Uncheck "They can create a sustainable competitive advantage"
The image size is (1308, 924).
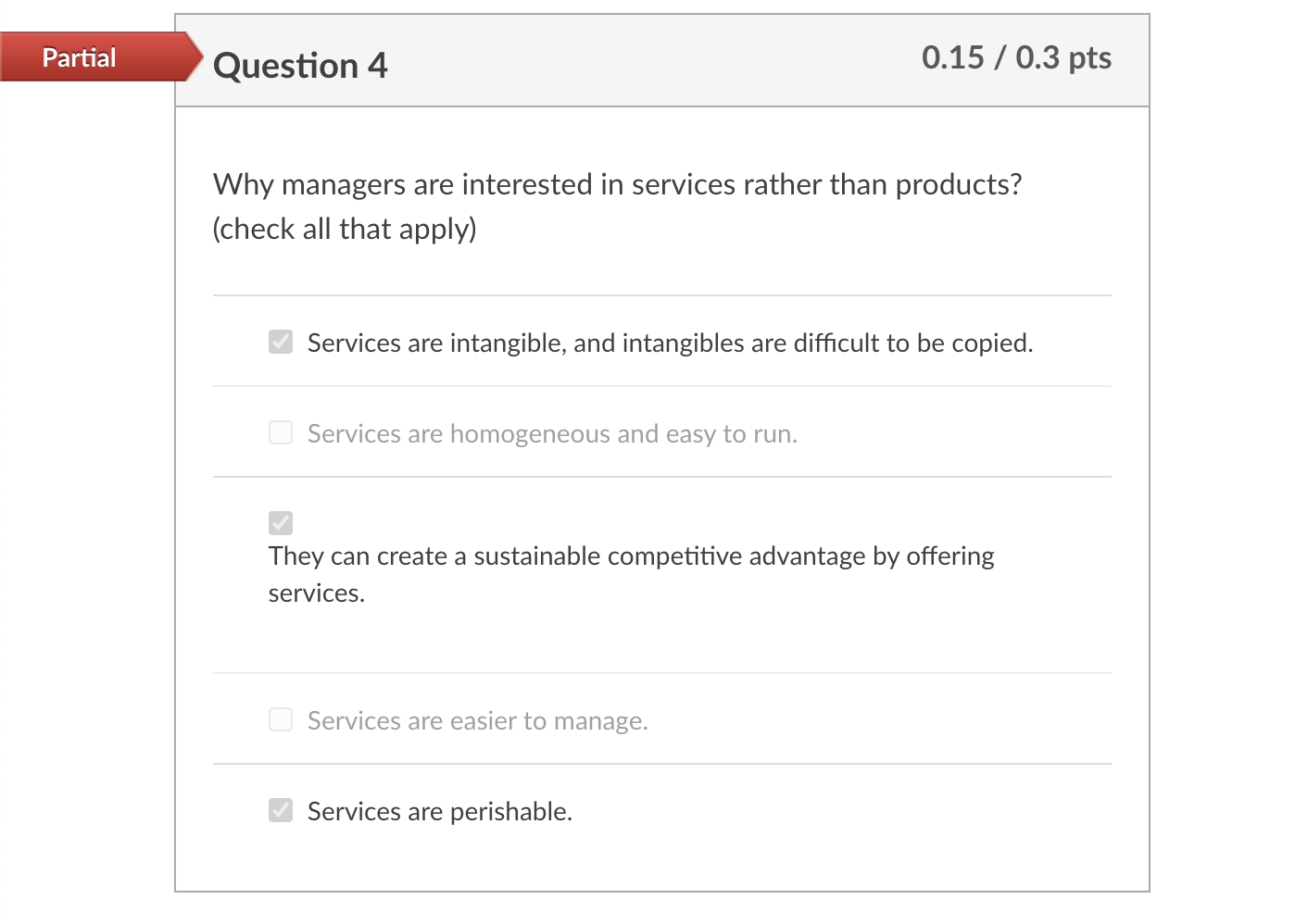[280, 523]
